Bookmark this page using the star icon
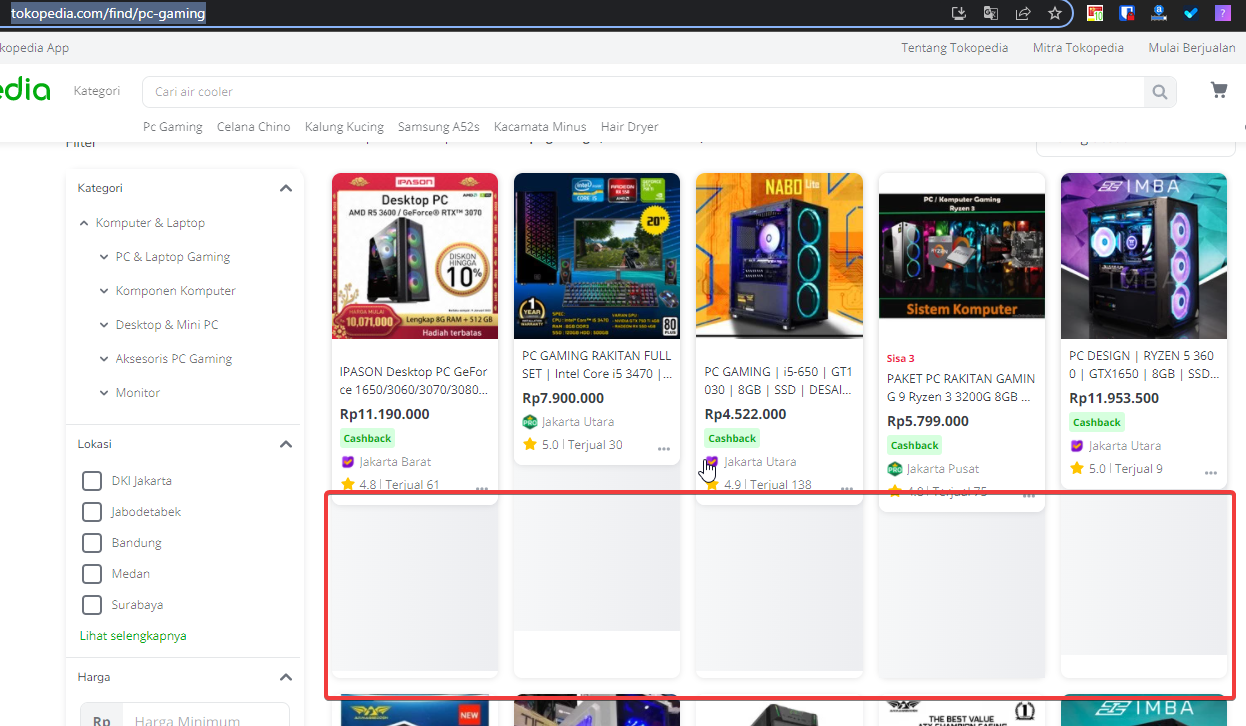1246x726 pixels. pos(1054,13)
